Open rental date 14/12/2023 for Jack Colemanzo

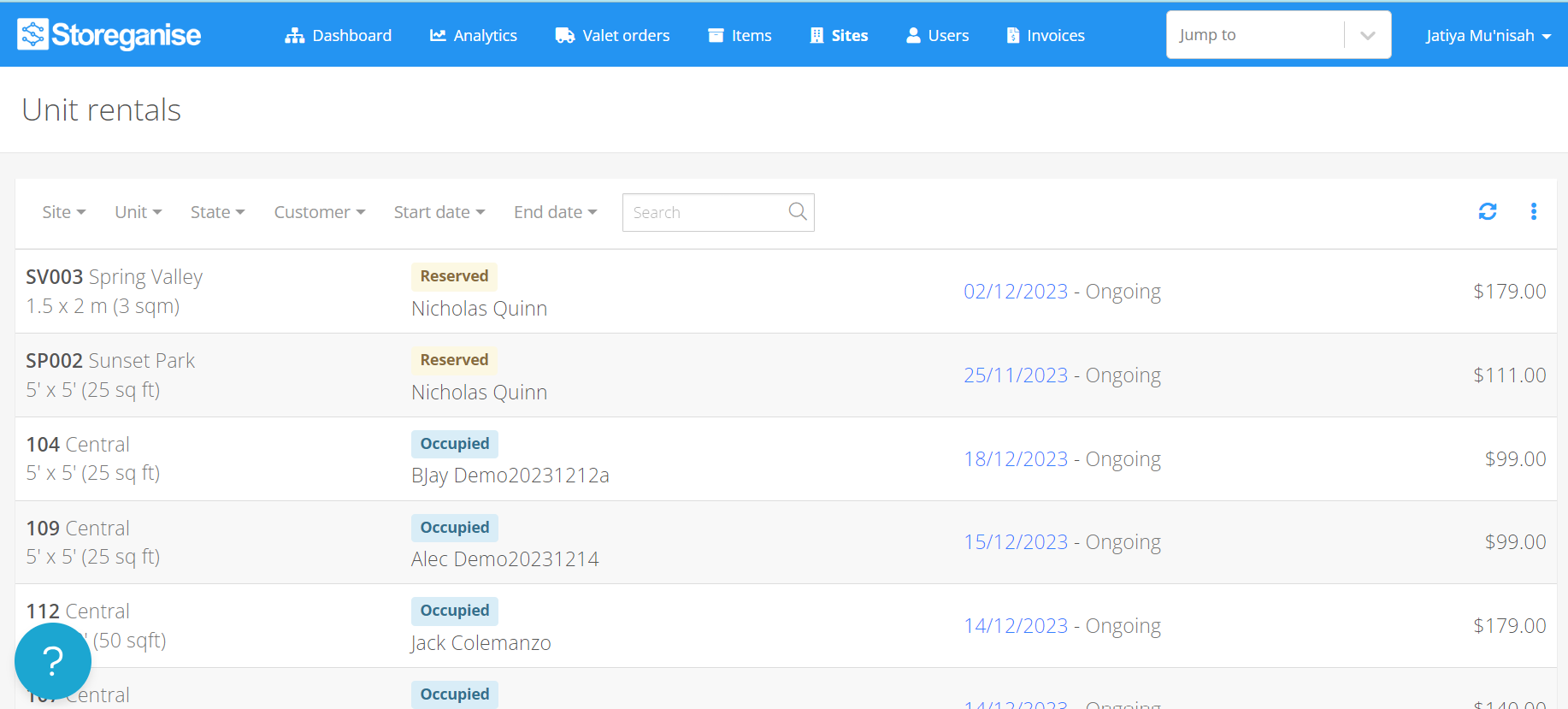1016,626
